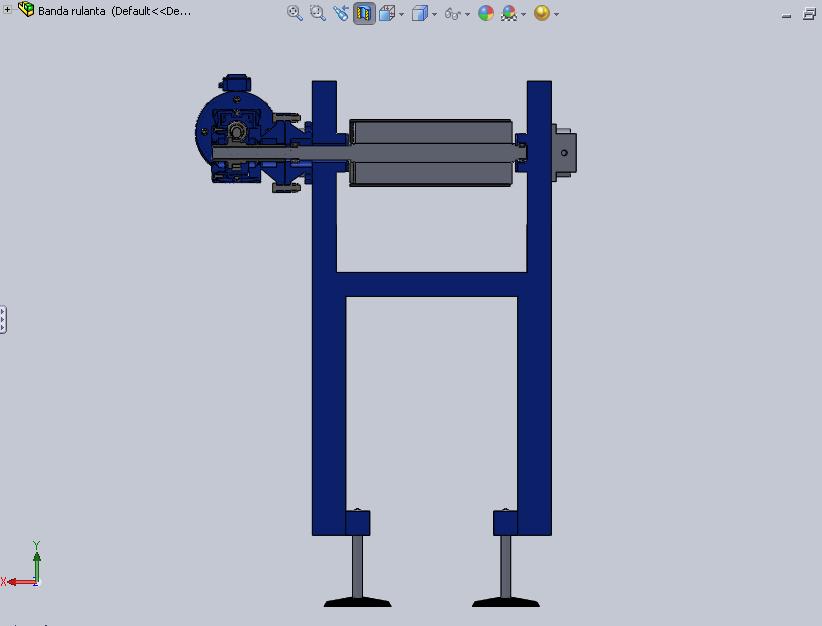
Task: Expand the Apply Scene dropdown arrow
Action: pos(523,14)
